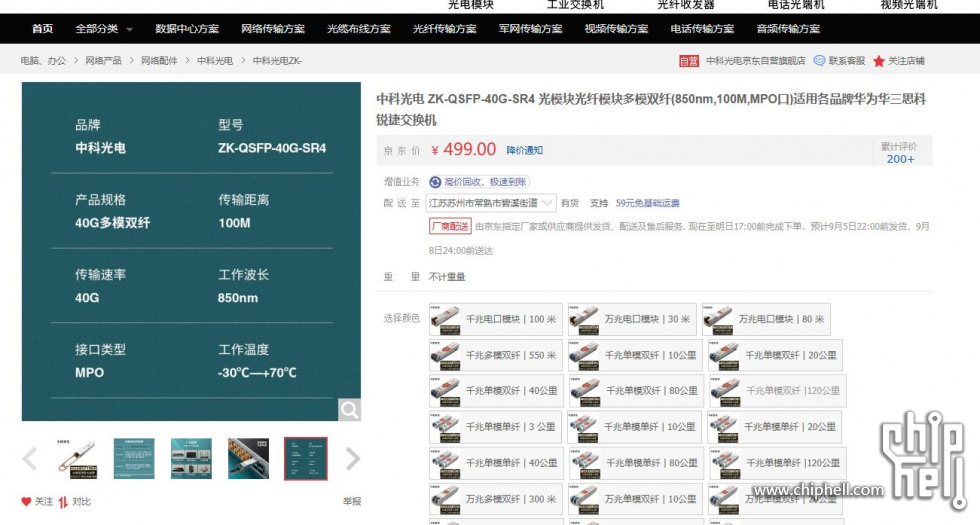This screenshot has height=525, width=980.
Task: Click the 对比 compare icon
Action: (63, 501)
